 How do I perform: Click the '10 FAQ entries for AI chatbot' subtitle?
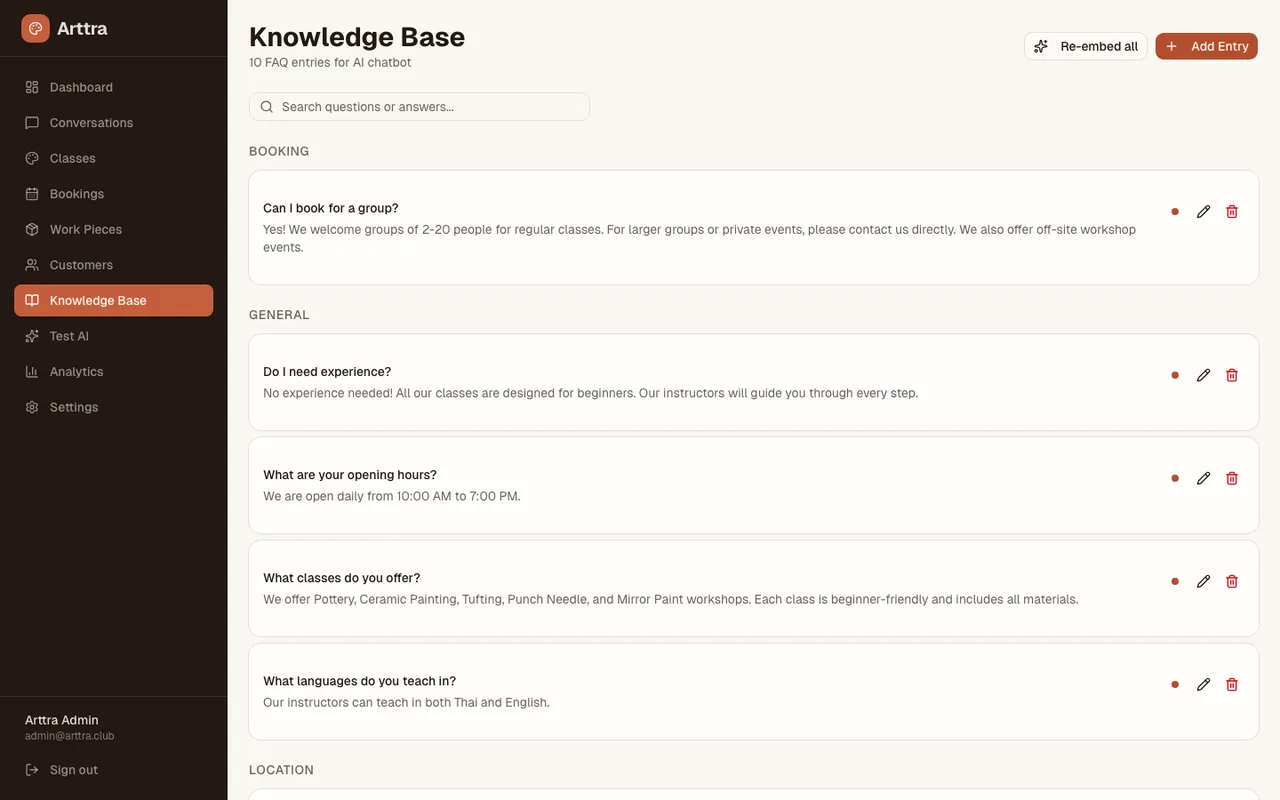pyautogui.click(x=330, y=62)
